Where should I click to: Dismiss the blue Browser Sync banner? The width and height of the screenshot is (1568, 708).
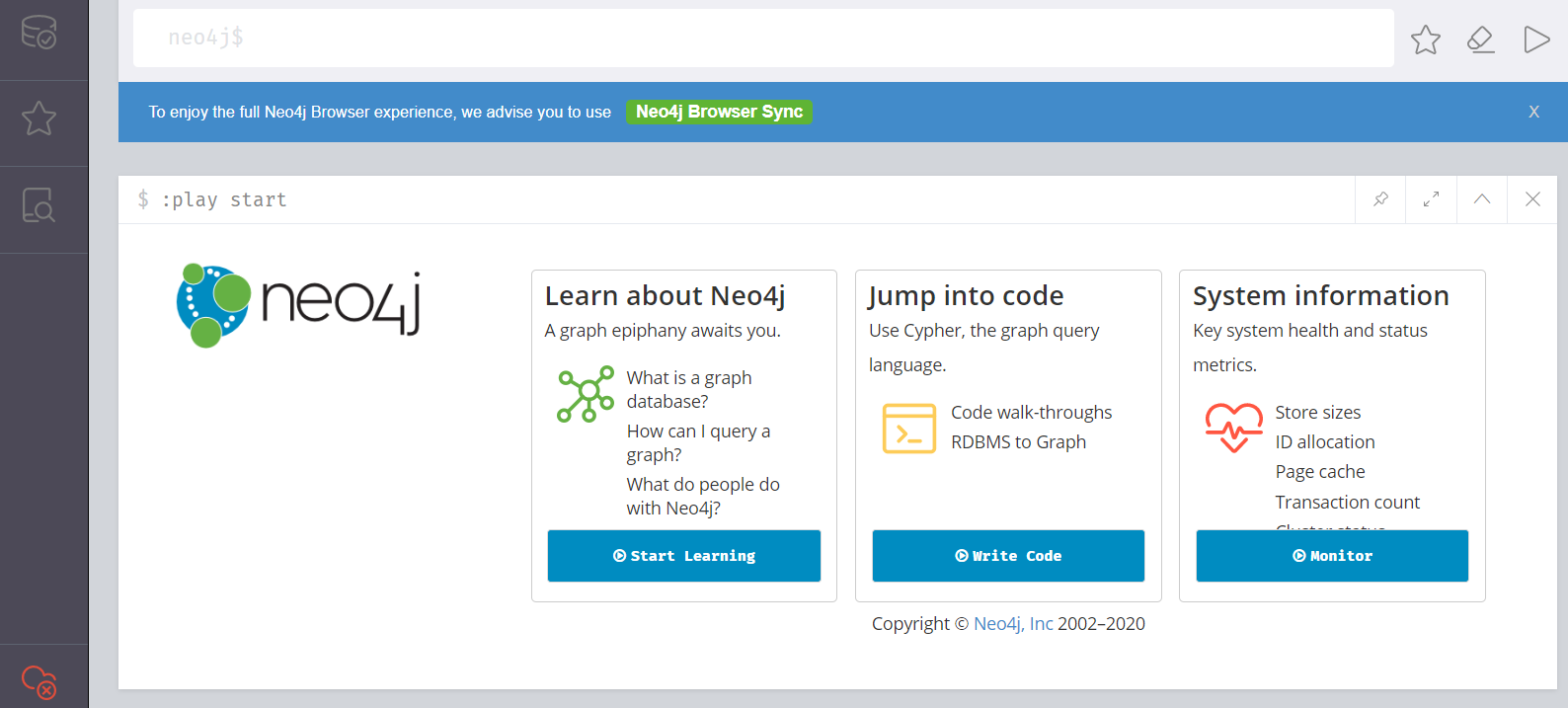click(x=1533, y=112)
